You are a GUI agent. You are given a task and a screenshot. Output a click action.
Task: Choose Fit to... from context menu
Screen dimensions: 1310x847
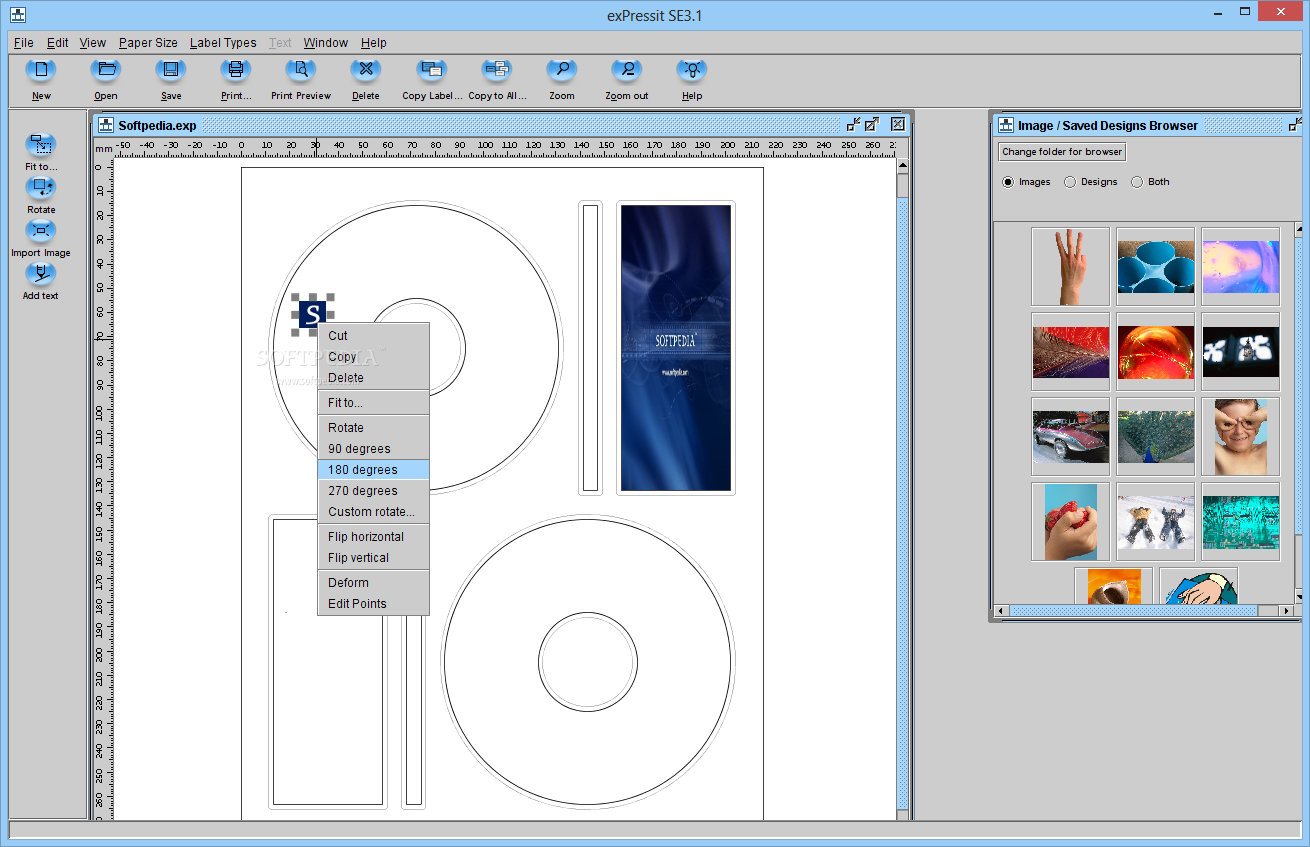click(373, 403)
